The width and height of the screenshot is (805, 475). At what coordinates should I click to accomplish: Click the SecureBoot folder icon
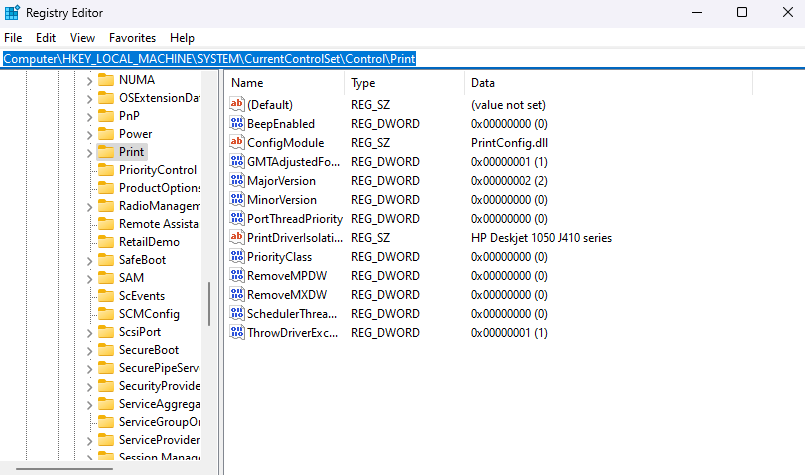[106, 350]
